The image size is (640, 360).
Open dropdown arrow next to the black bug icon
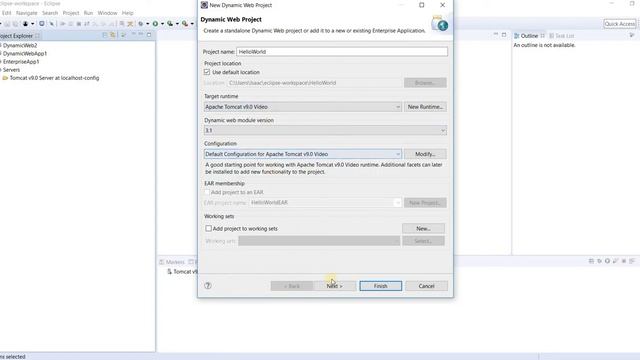coord(32,24)
